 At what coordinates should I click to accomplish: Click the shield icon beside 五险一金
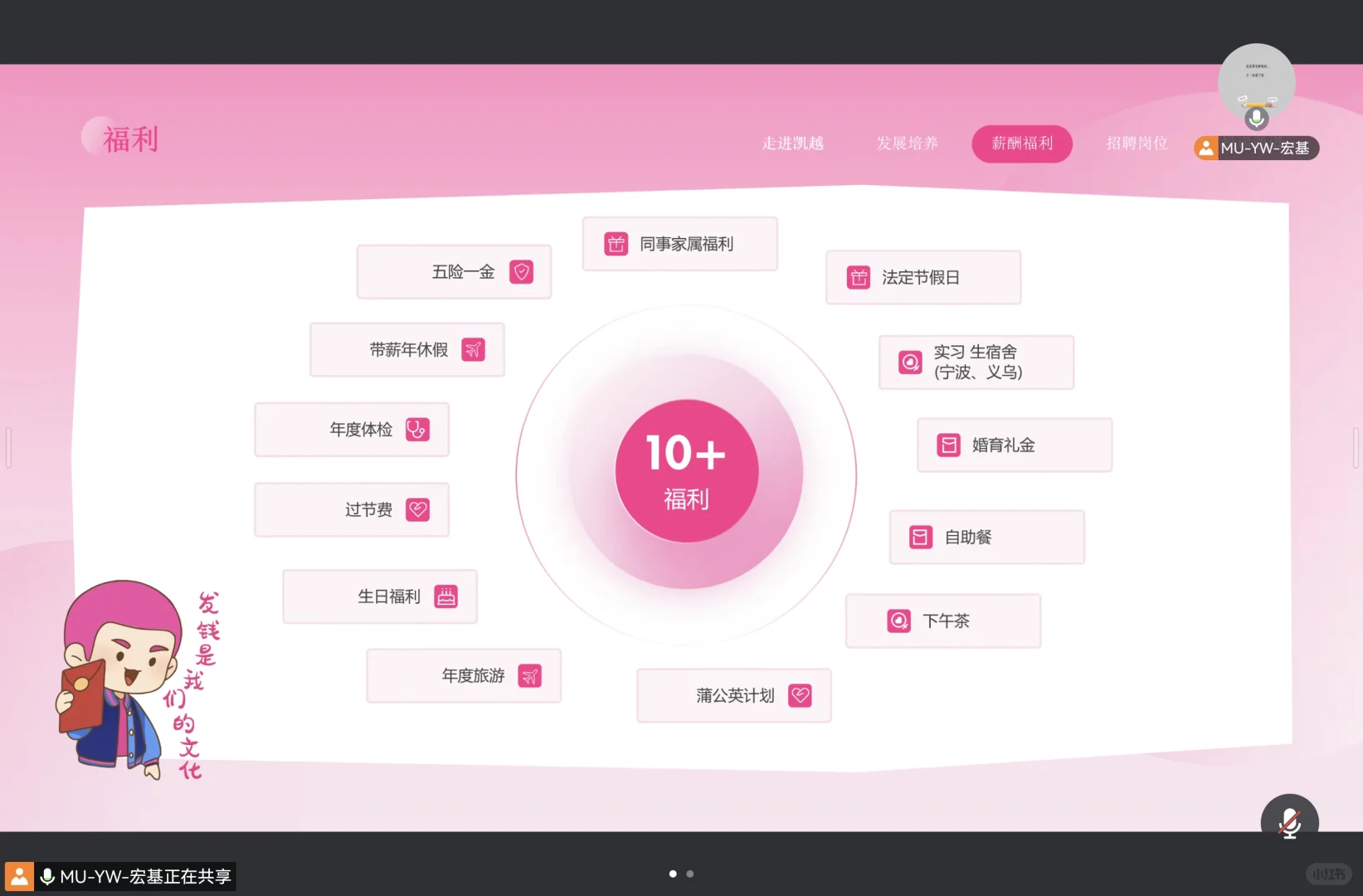coord(521,271)
